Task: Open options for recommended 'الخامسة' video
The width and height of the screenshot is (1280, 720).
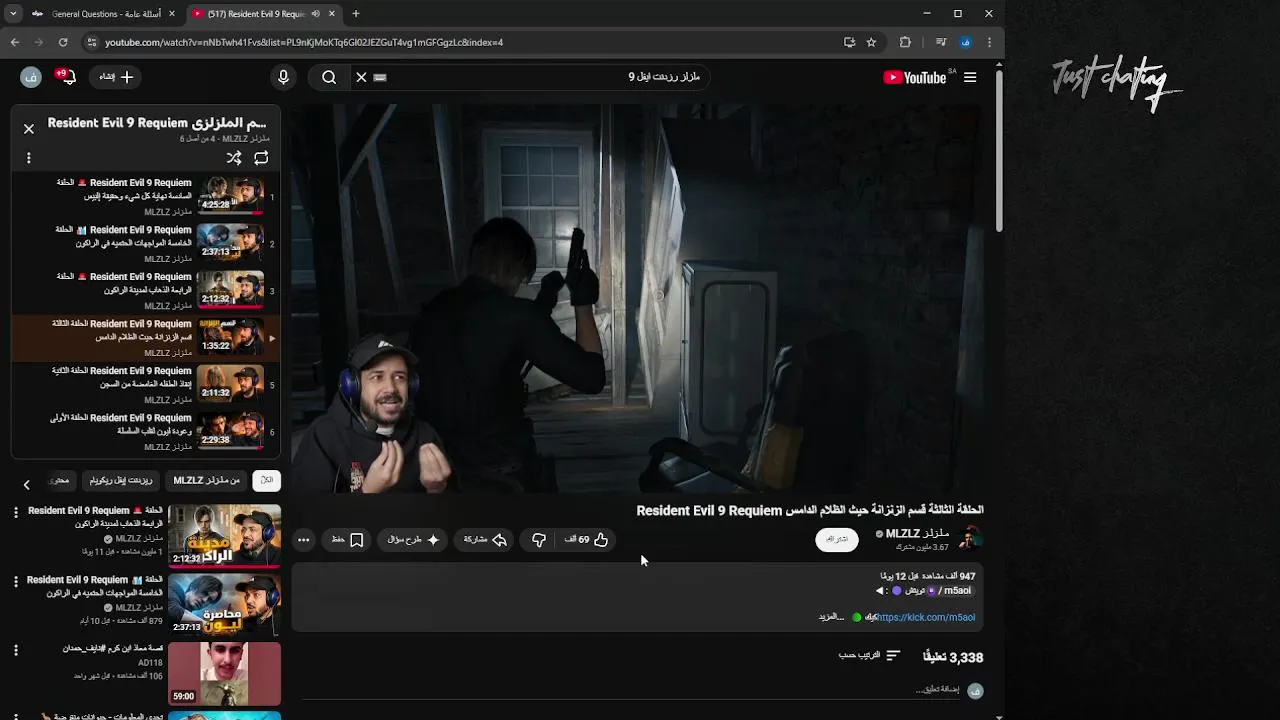Action: point(15,581)
